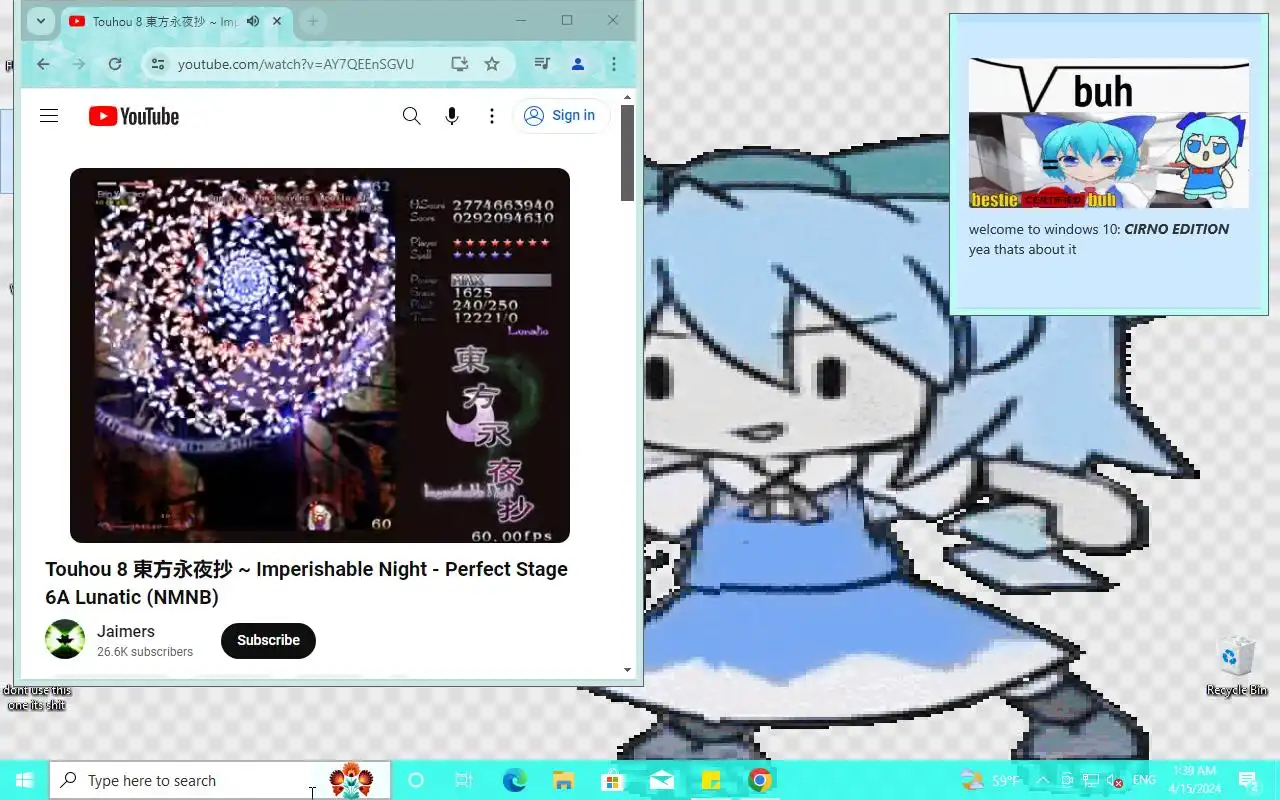This screenshot has height=800, width=1280.
Task: Open YouTube settings three-dot menu
Action: click(492, 116)
